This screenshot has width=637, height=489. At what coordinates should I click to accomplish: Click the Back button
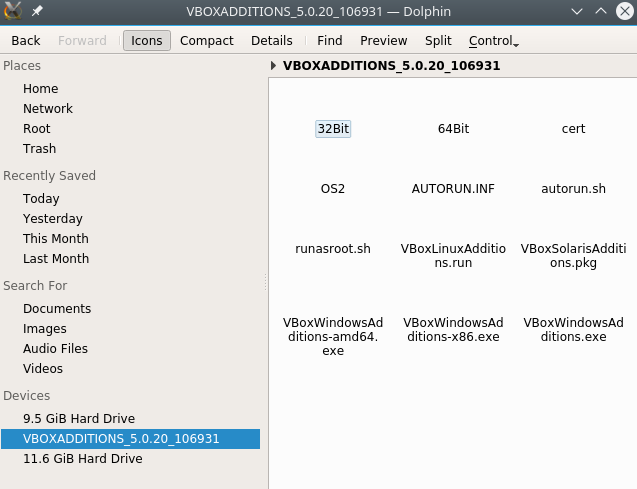(x=26, y=41)
